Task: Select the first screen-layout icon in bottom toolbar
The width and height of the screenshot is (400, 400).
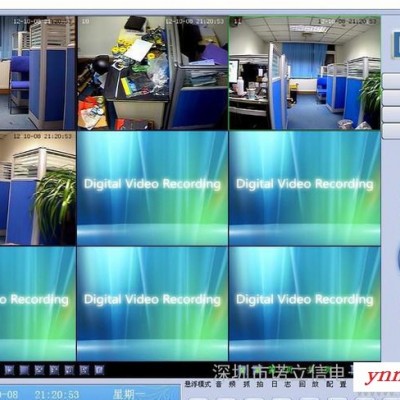Action: click(9, 370)
